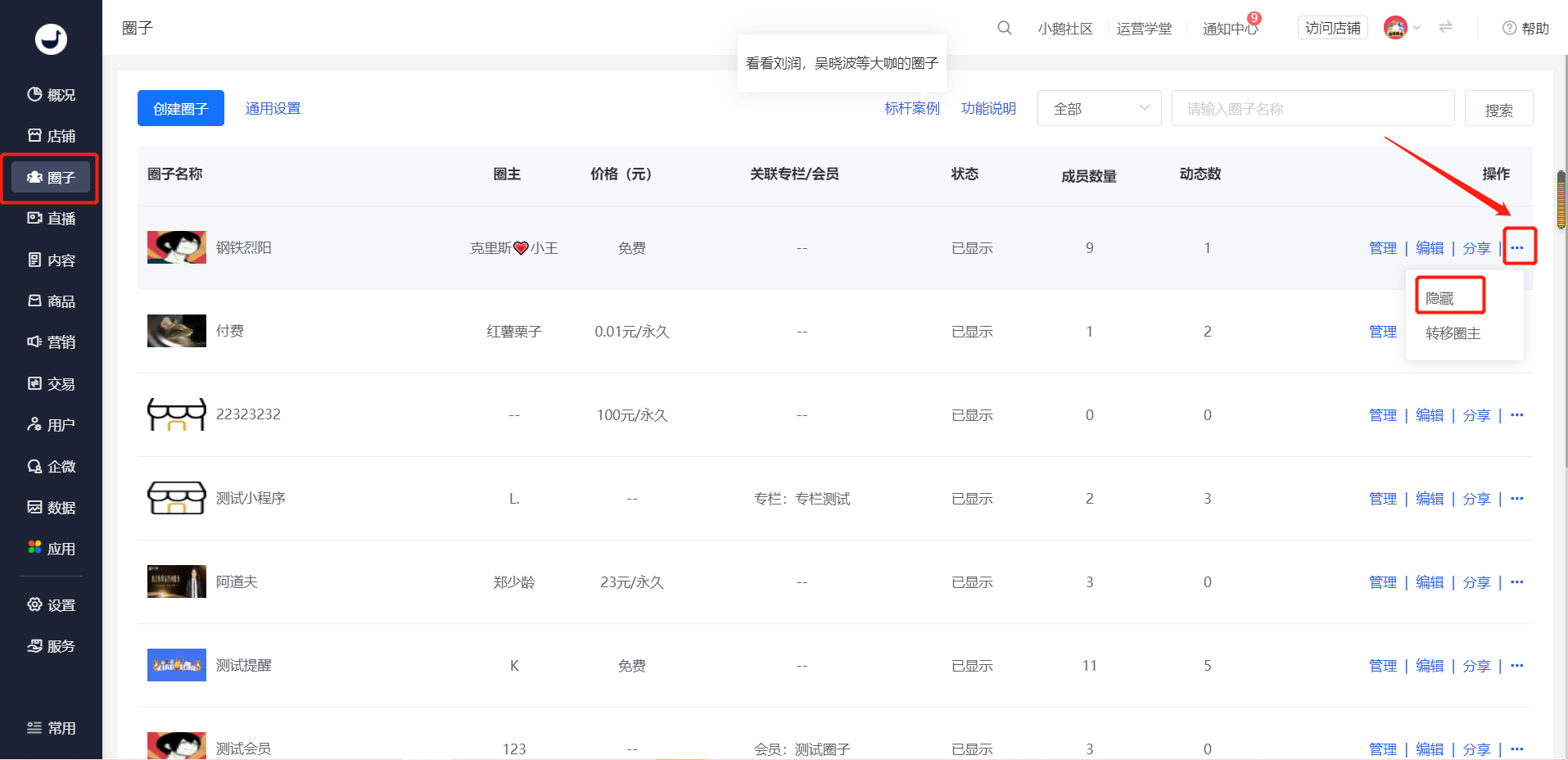
Task: Click 管理 for 22323232
Action: click(x=1383, y=415)
